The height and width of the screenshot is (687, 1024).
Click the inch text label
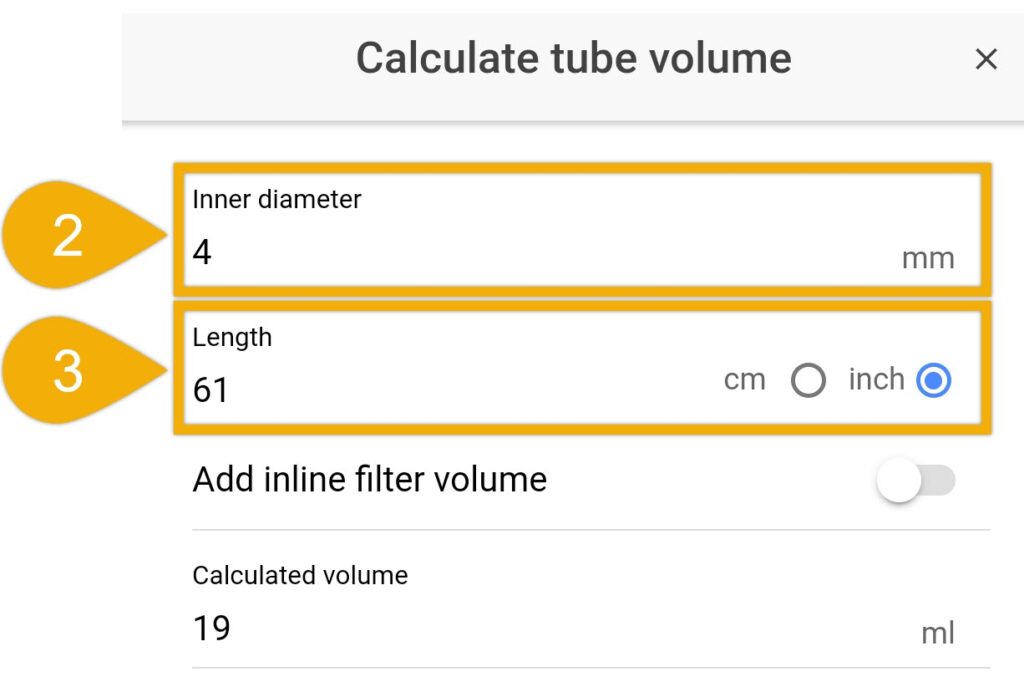(876, 379)
